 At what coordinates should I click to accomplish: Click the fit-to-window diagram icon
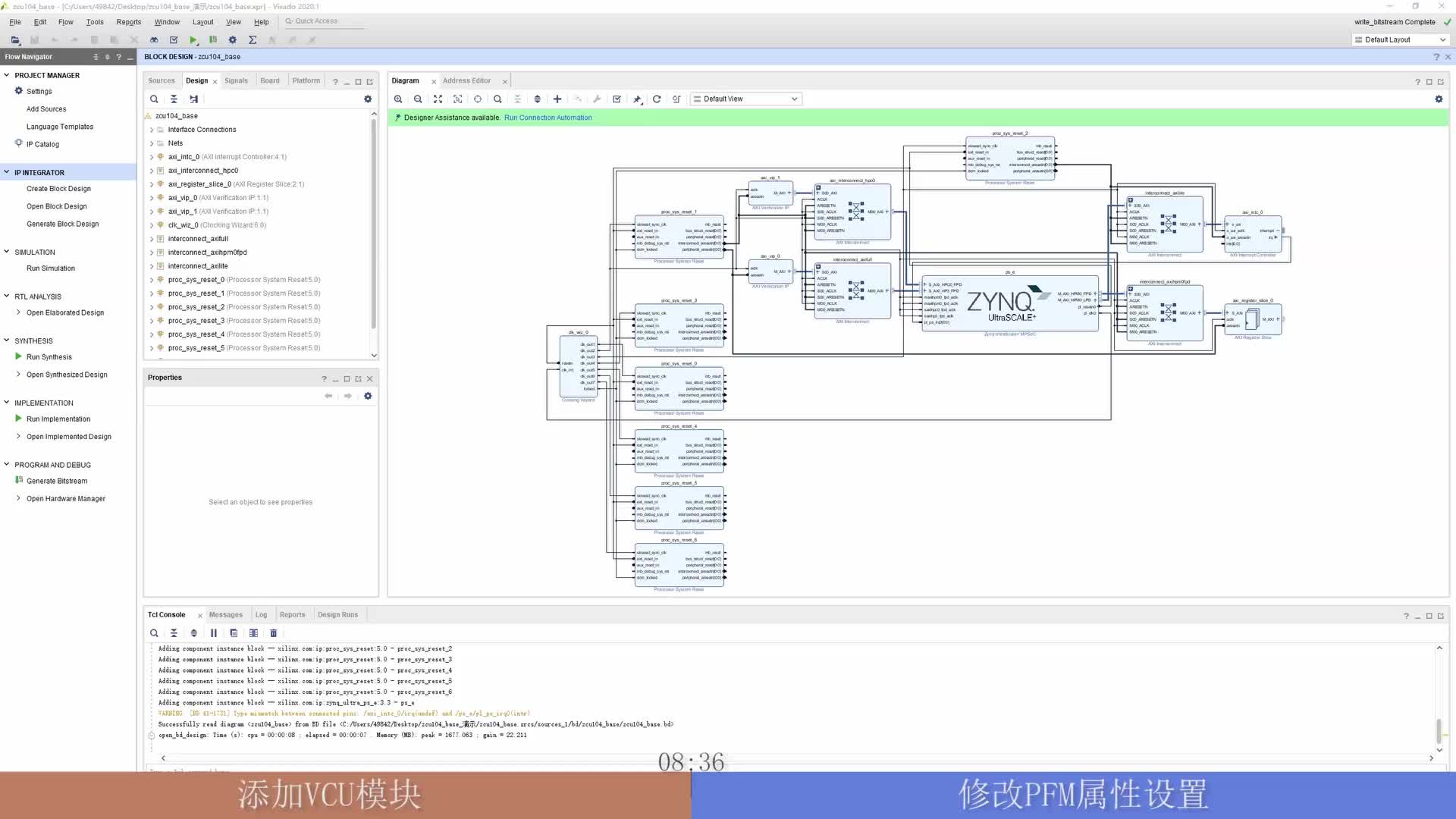pyautogui.click(x=437, y=98)
